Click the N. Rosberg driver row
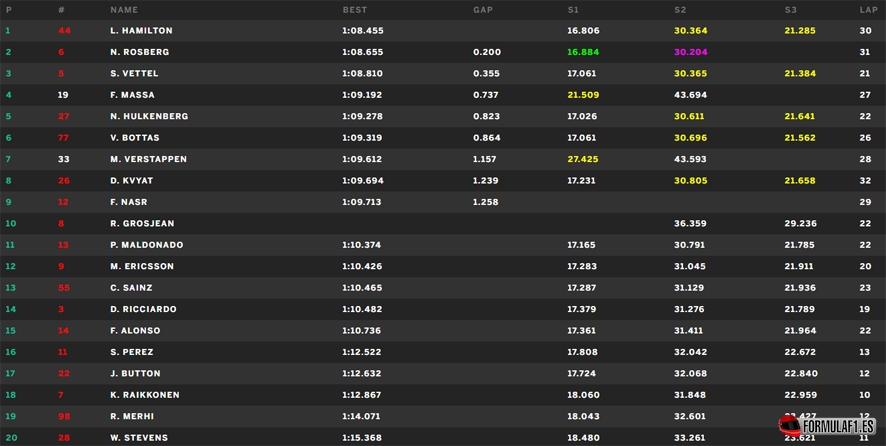Screen dimensions: 886x446 pyautogui.click(x=443, y=52)
